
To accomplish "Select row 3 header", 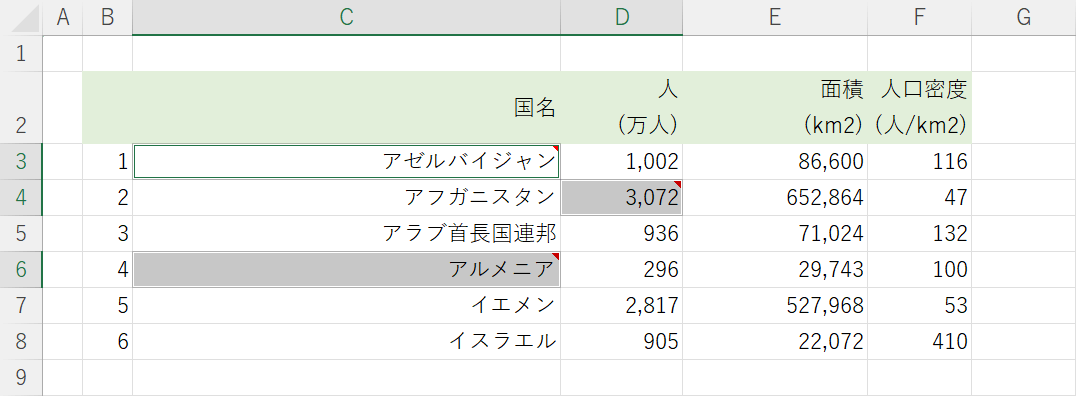I will (21, 162).
